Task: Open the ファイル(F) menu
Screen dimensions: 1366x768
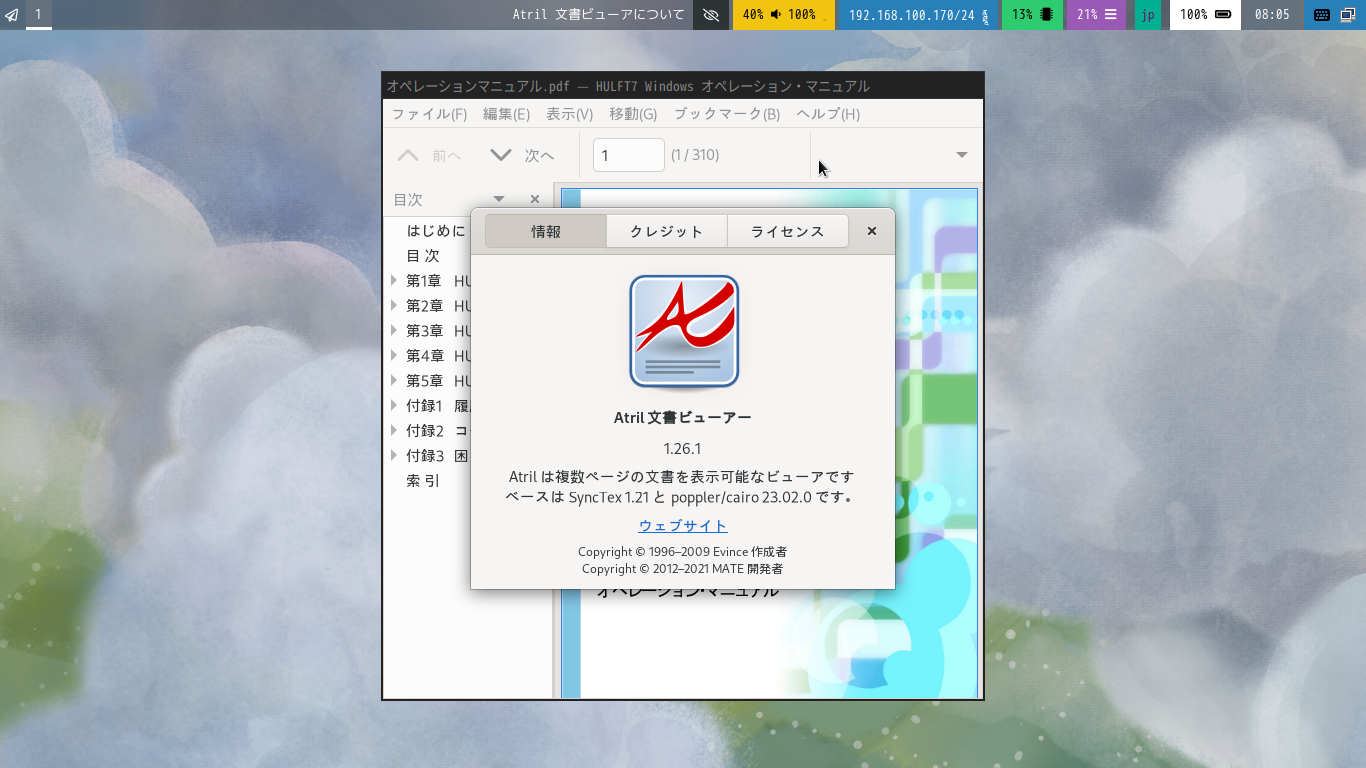Action: (429, 114)
